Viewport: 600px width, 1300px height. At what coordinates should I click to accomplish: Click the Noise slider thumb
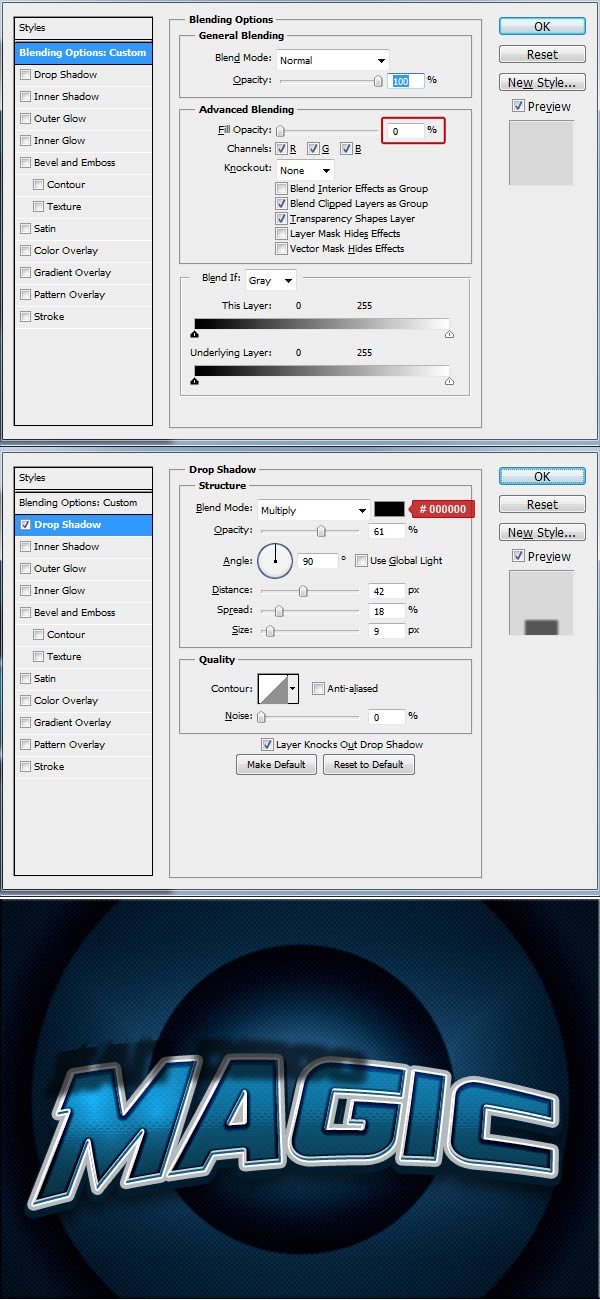(262, 717)
